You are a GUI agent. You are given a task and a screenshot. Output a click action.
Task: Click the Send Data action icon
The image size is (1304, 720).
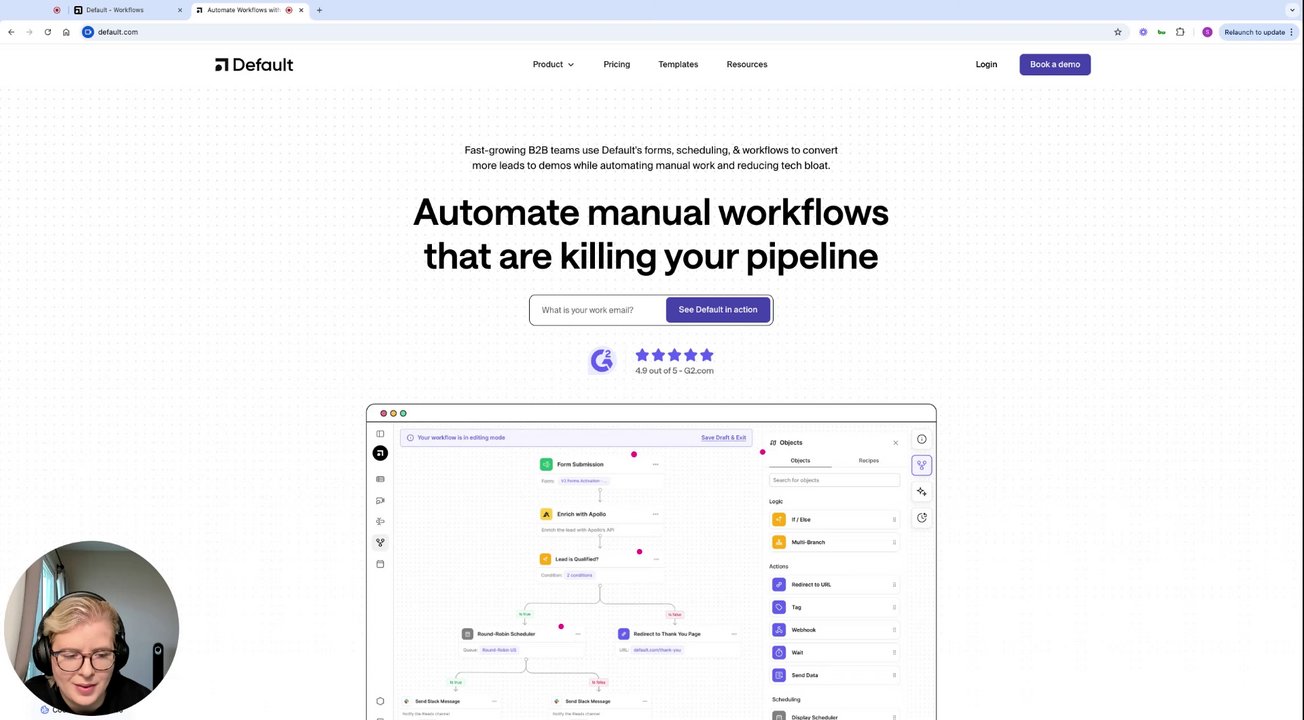click(x=779, y=675)
